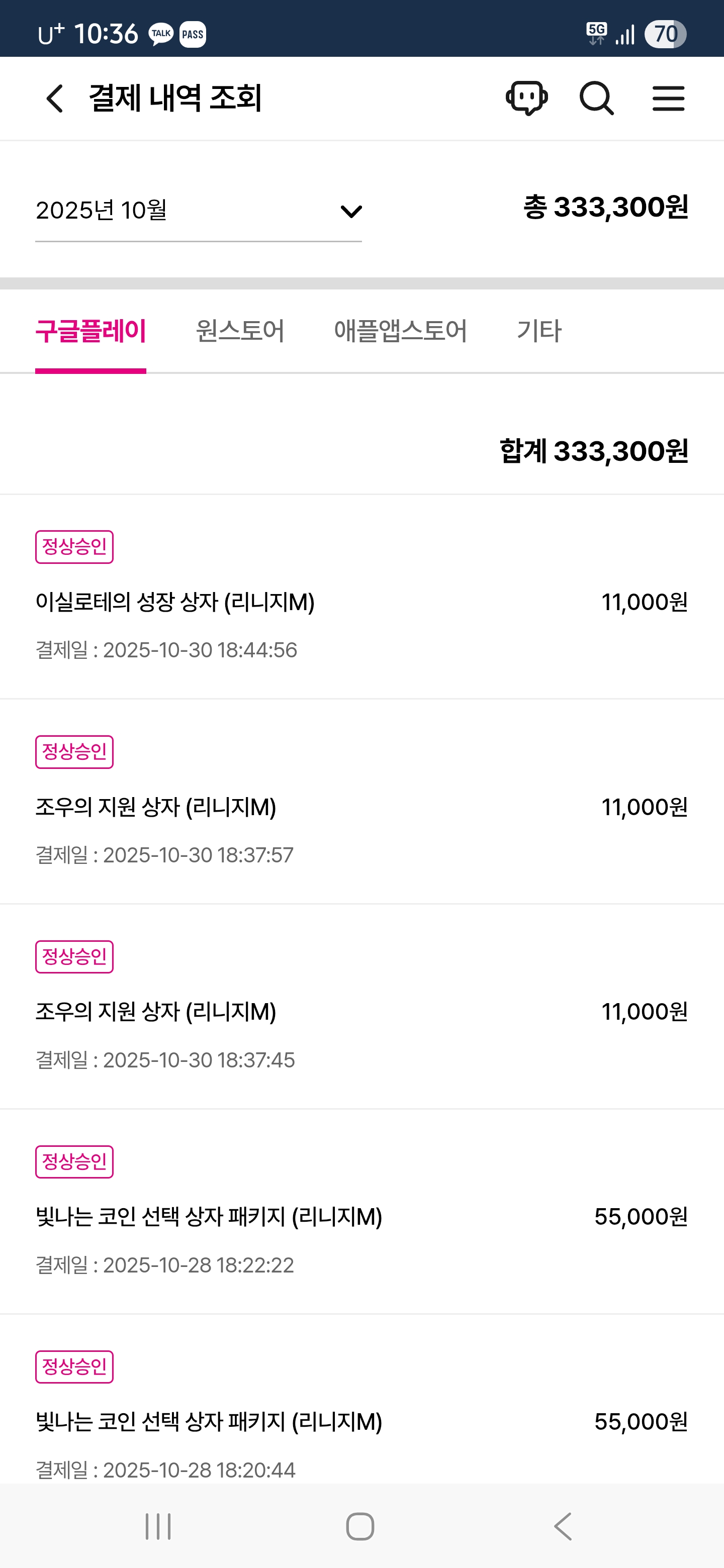Expand the 2025년 10월 month dropdown
This screenshot has height=1568, width=724.
[x=198, y=211]
